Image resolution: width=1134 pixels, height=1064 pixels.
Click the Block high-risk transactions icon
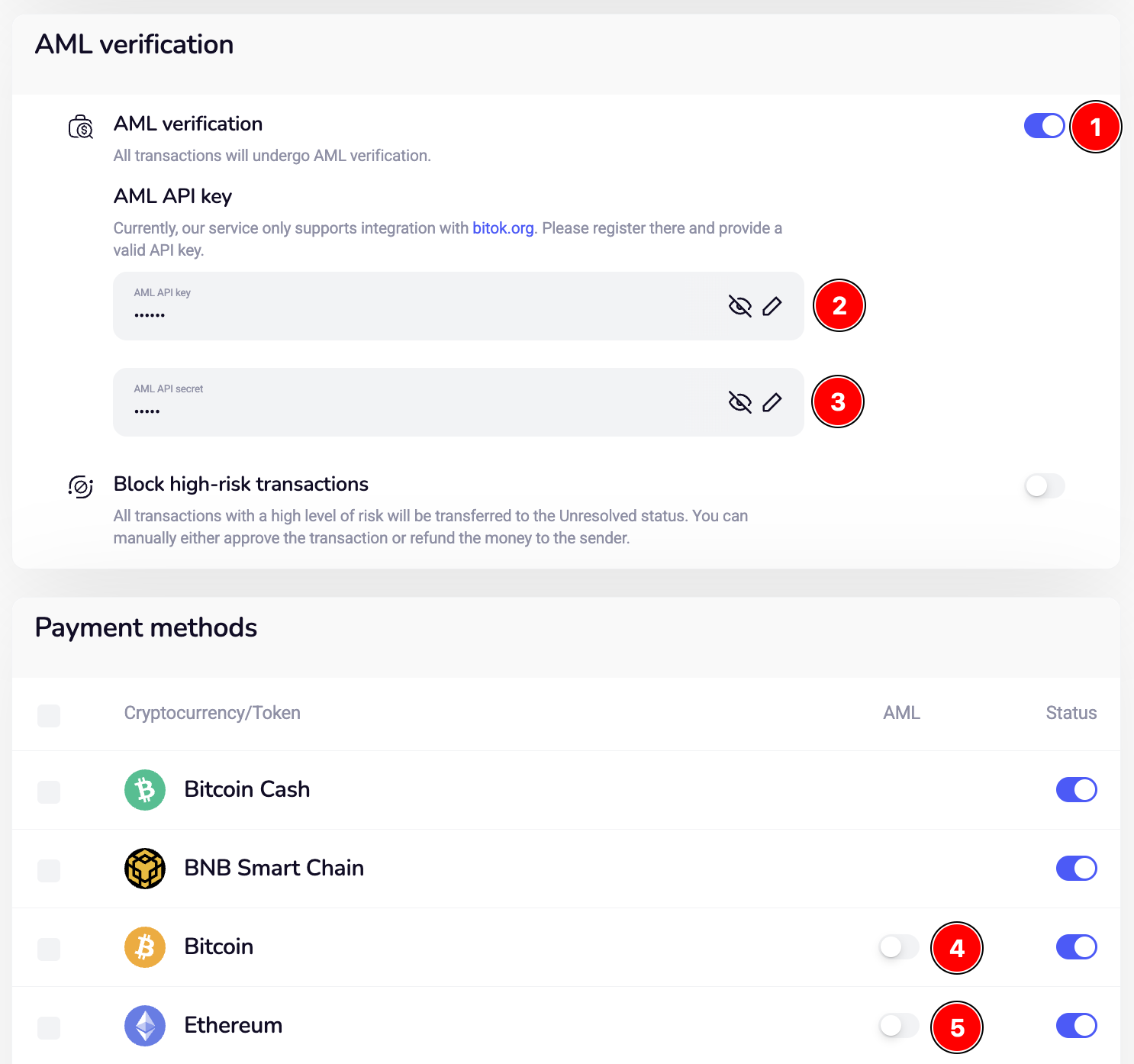point(81,486)
